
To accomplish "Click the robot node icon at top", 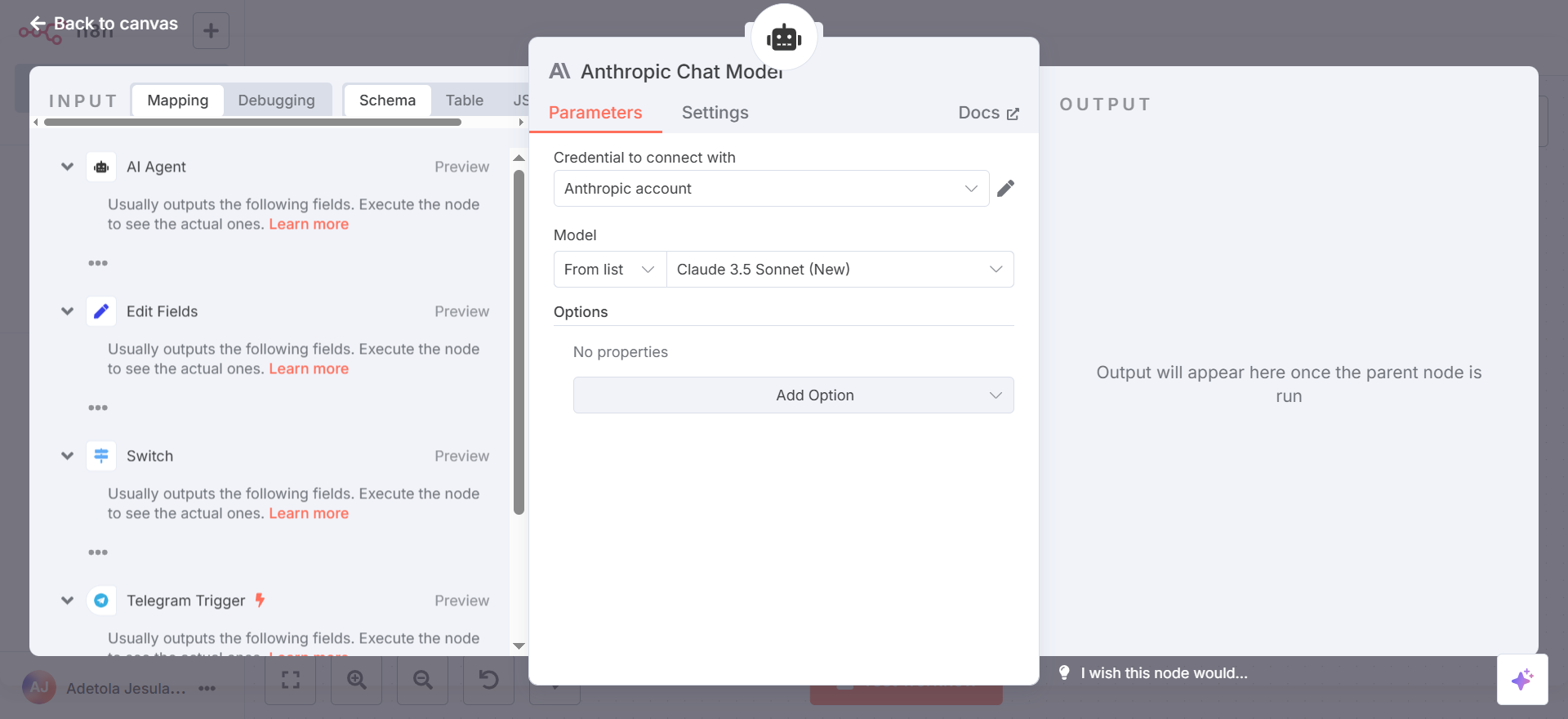I will point(784,37).
